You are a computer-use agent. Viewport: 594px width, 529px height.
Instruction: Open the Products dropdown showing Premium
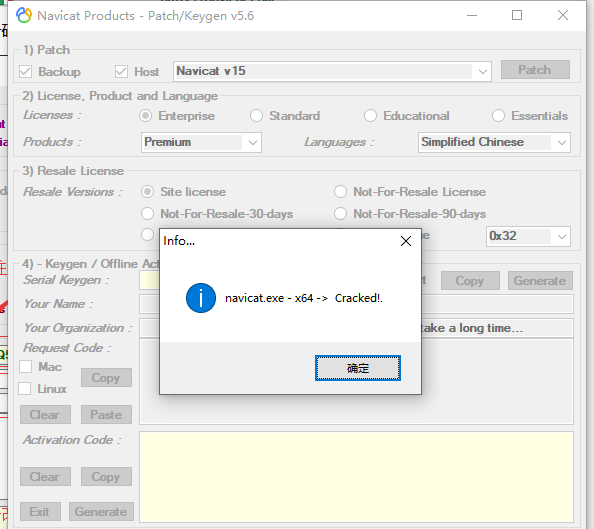(x=201, y=142)
